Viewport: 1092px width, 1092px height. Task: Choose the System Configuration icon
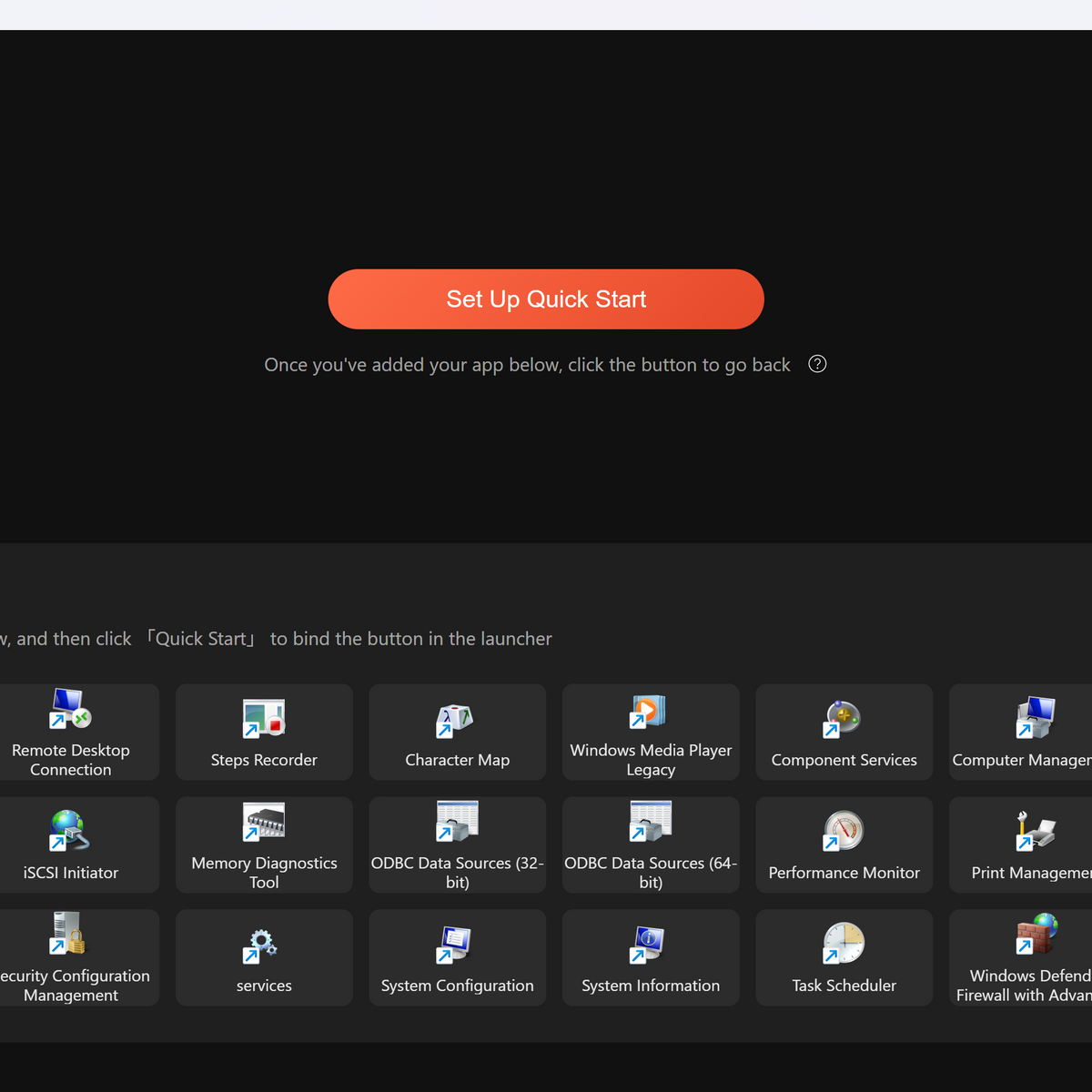click(454, 945)
